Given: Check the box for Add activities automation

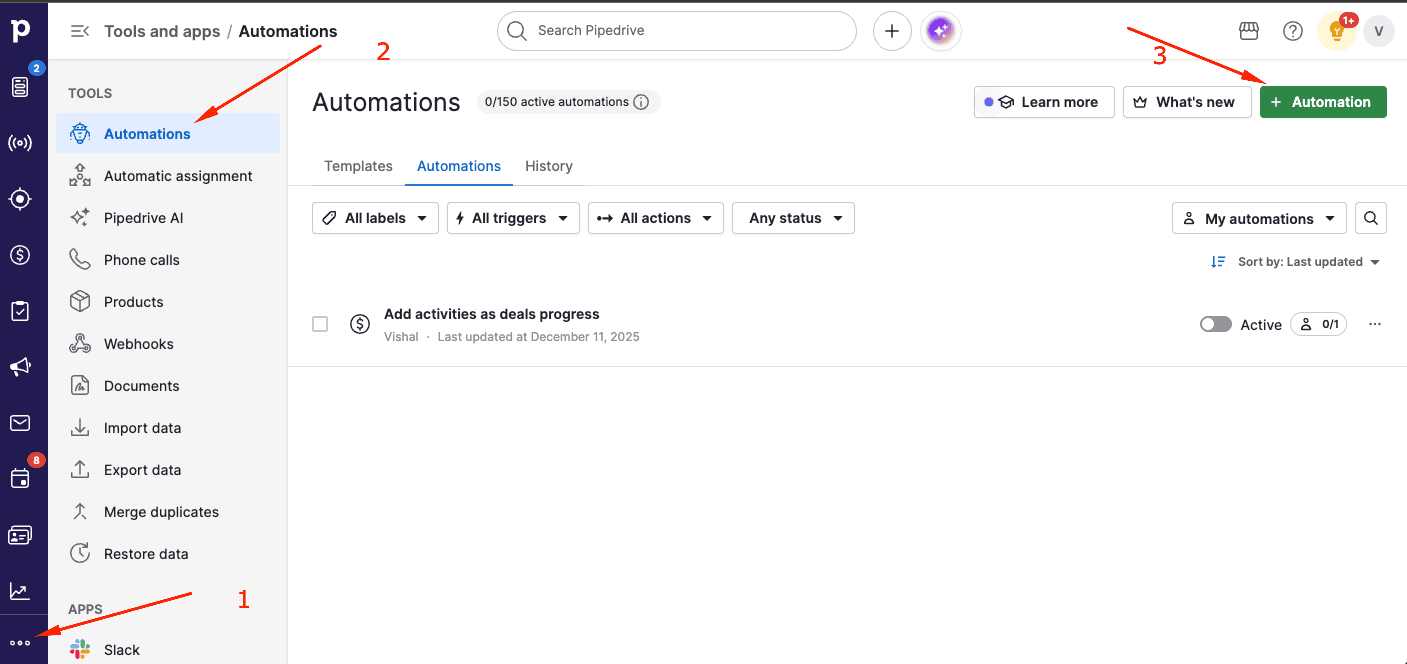Looking at the screenshot, I should point(320,324).
